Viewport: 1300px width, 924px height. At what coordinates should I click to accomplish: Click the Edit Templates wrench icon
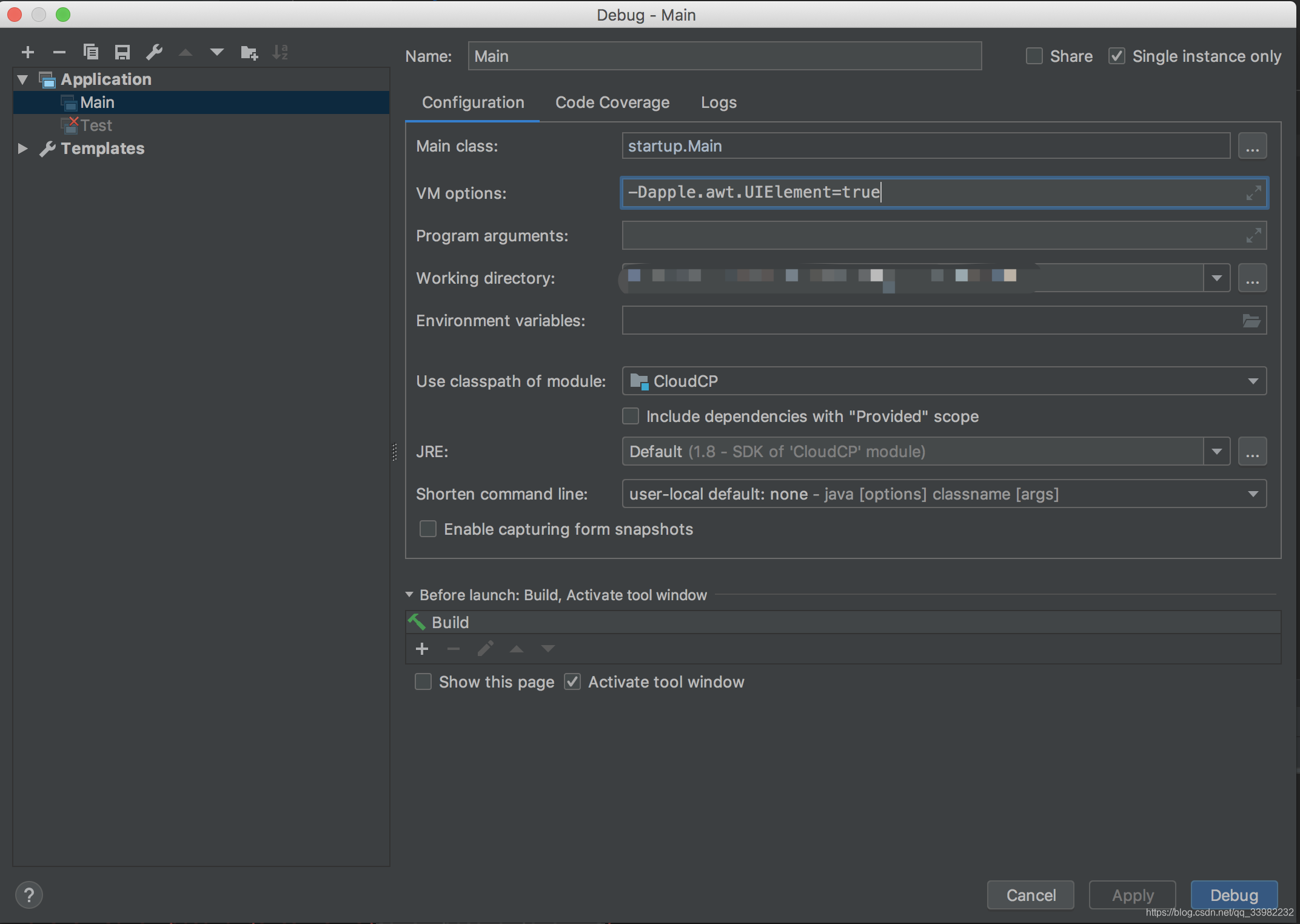(154, 53)
